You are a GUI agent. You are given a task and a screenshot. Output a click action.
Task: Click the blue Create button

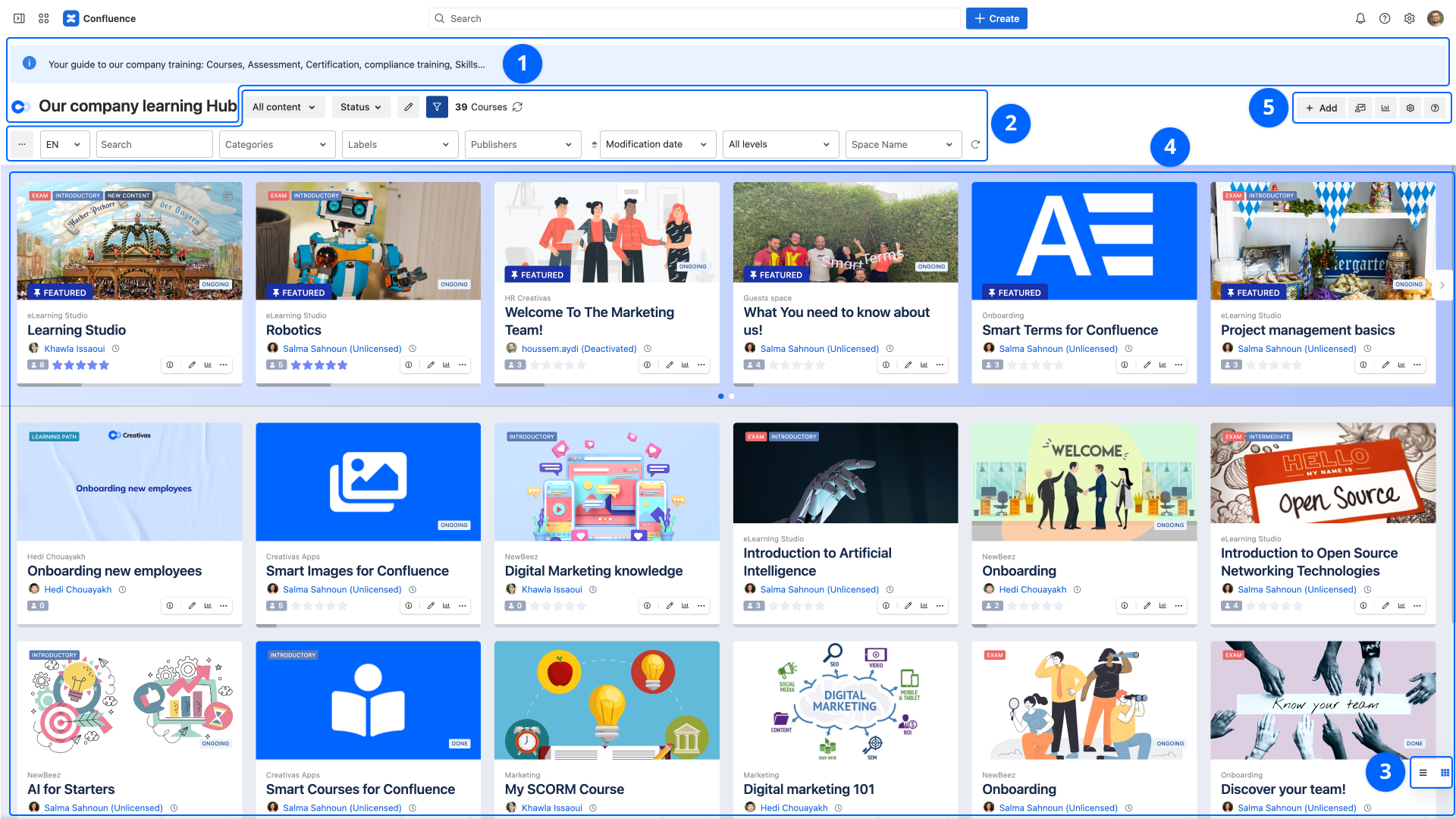coord(996,18)
